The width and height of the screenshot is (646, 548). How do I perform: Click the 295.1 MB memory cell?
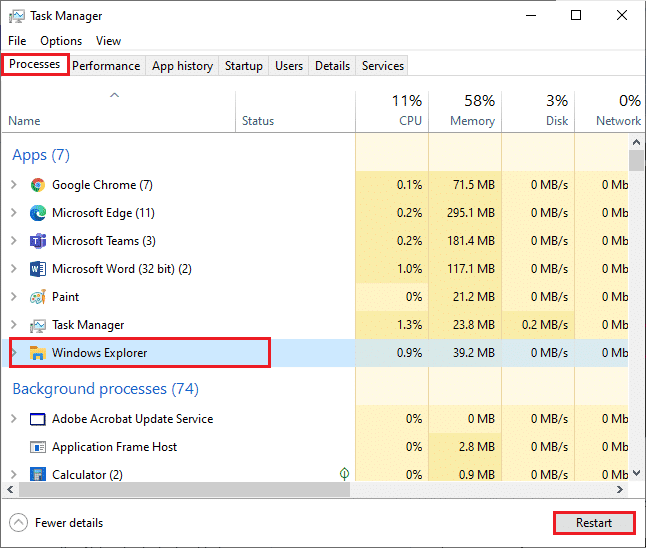(465, 213)
